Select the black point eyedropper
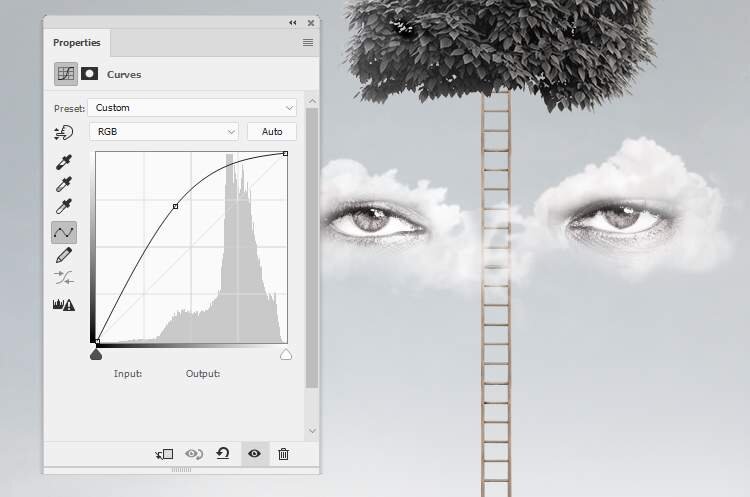This screenshot has height=497, width=750. (64, 162)
